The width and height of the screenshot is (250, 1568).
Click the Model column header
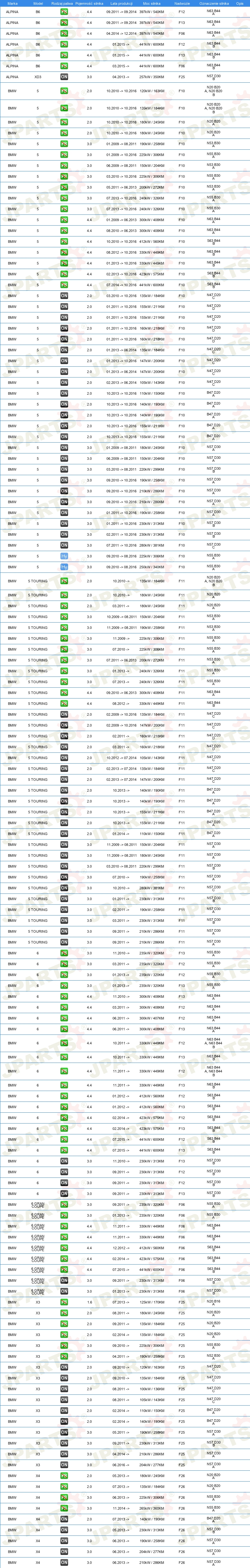click(38, 3)
